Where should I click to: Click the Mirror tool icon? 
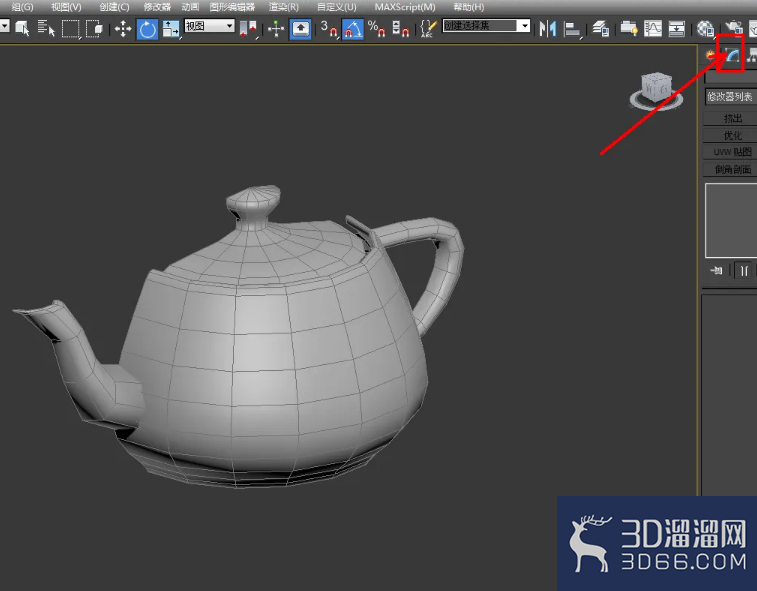[x=547, y=29]
